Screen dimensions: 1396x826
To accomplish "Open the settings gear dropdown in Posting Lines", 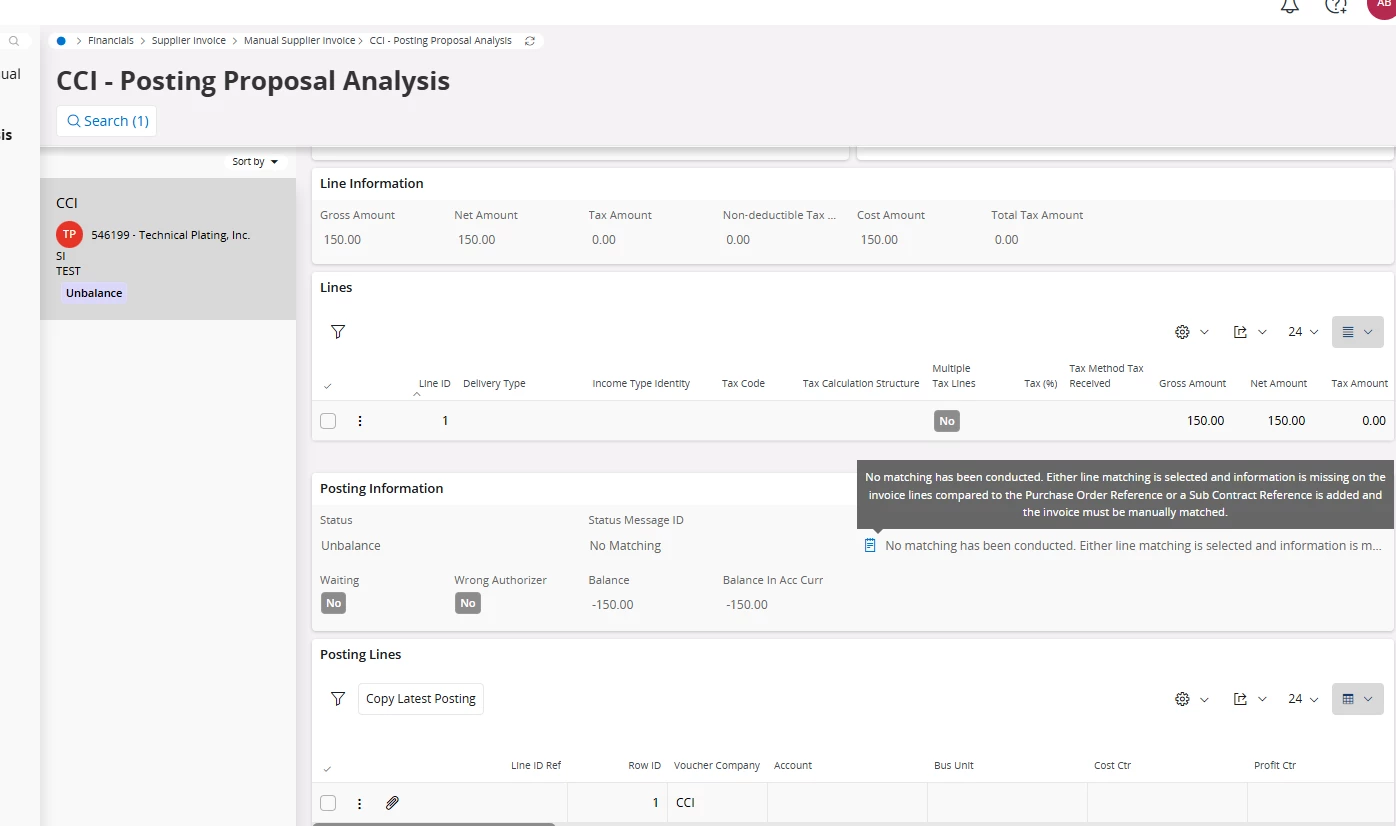I will (1191, 699).
